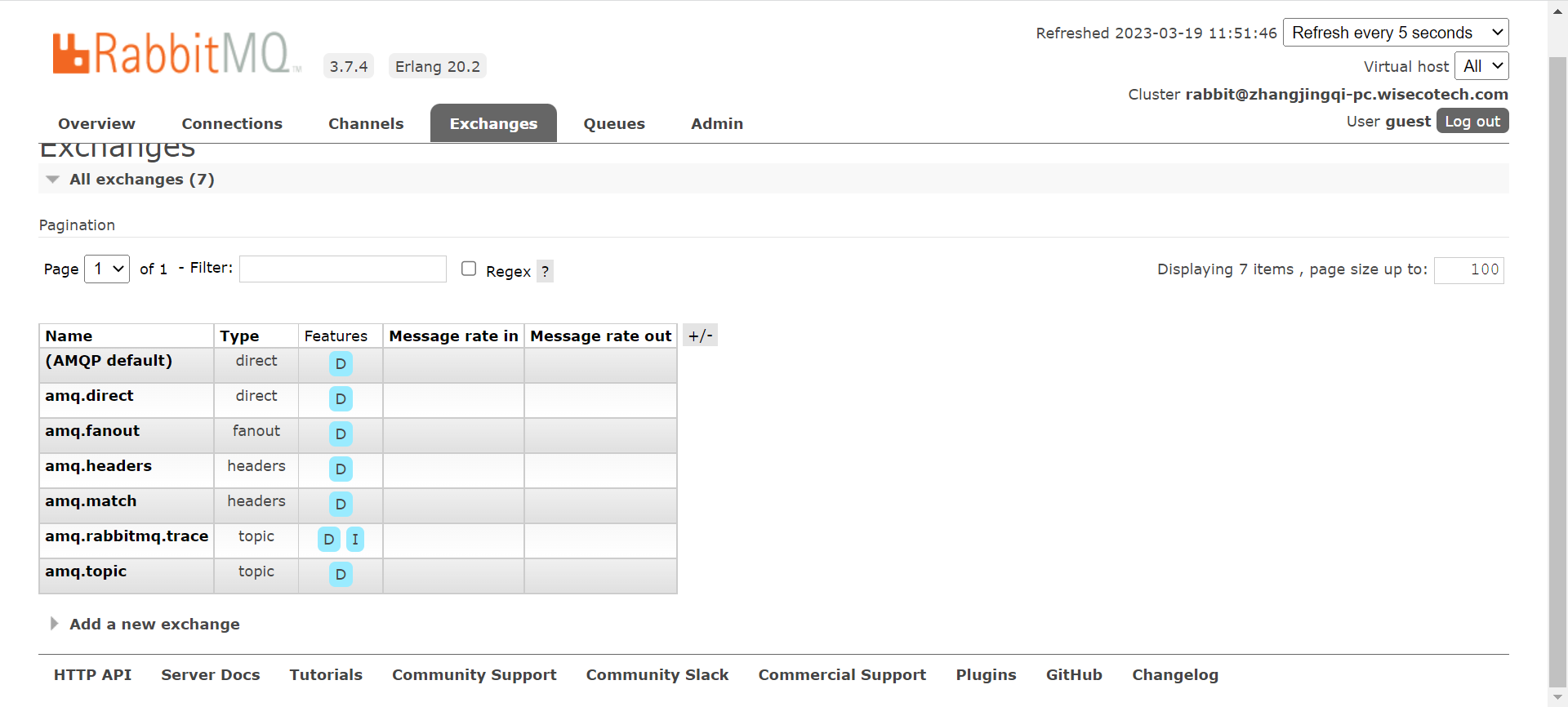Click the cluster name rabbit@zhangjingqi-pc.wisecotech.com
Viewport: 1568px width, 707px height.
[x=1347, y=94]
